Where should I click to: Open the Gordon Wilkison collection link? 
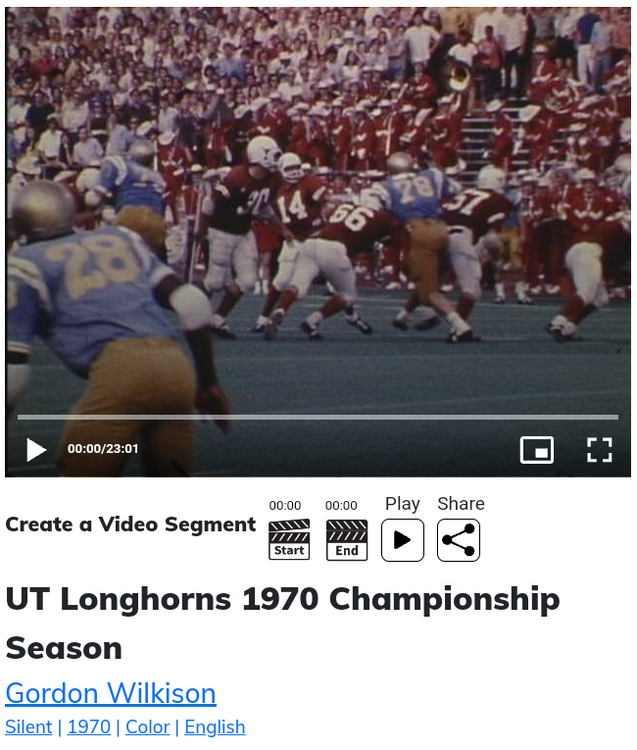pyautogui.click(x=110, y=693)
